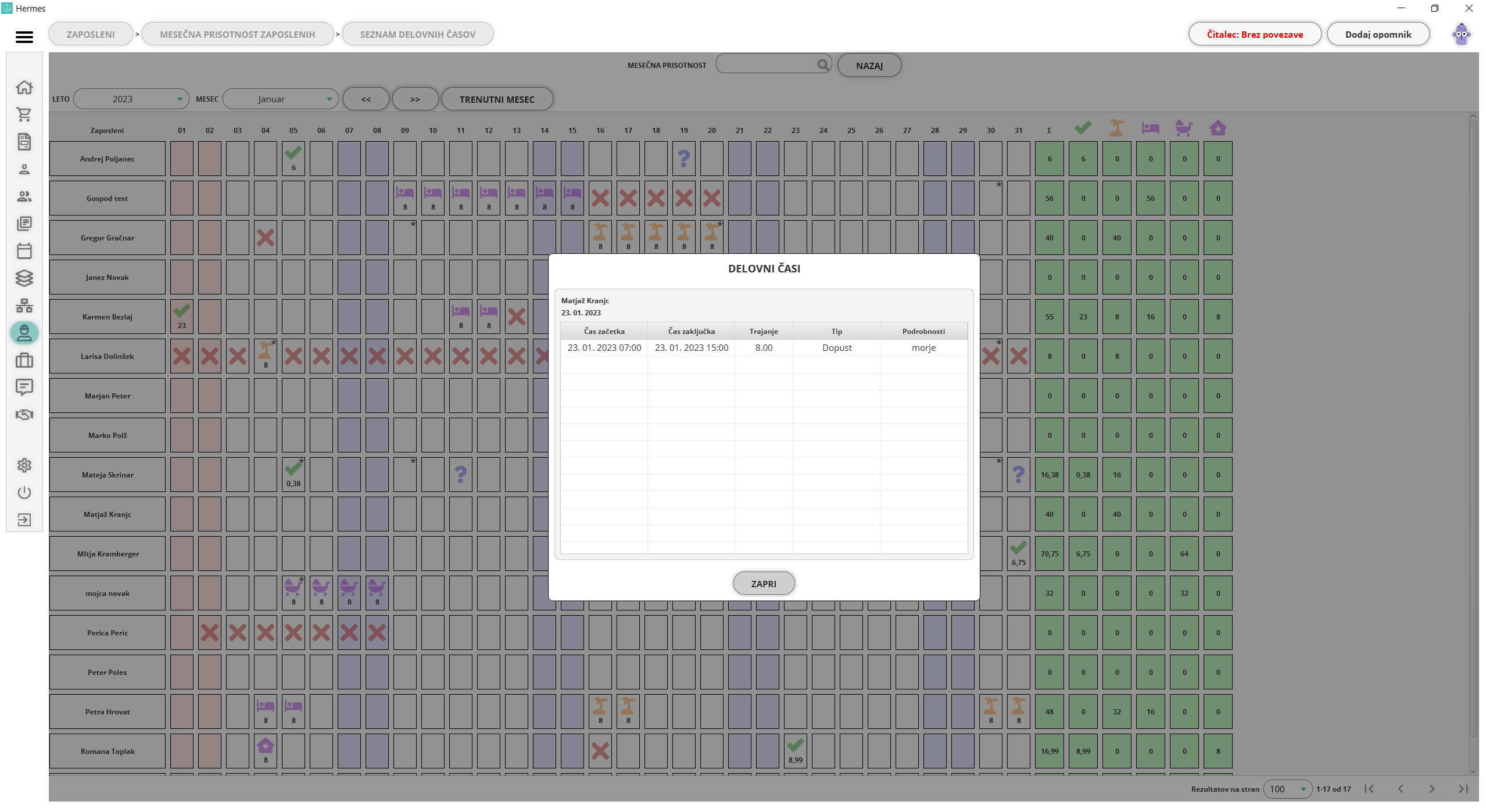Open the MESEC Januar month dropdown
Image resolution: width=1486 pixels, height=812 pixels.
coord(281,99)
